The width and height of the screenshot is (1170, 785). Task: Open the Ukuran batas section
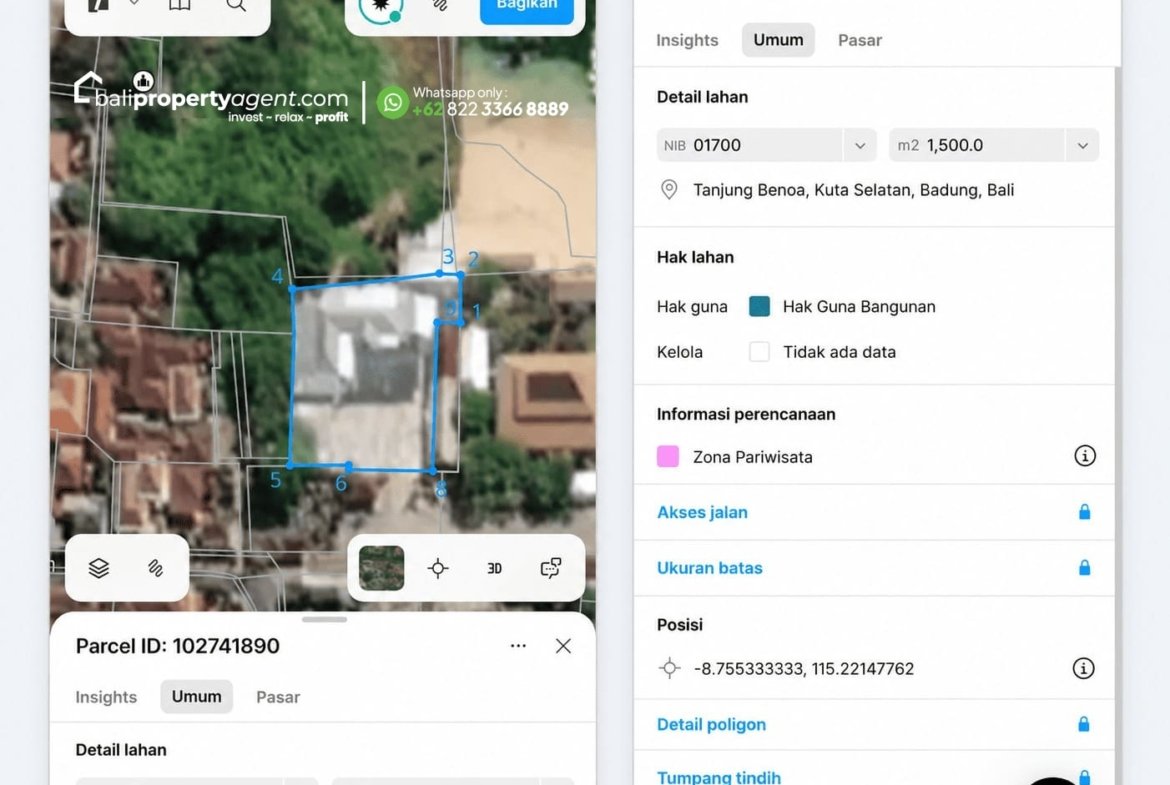(874, 568)
